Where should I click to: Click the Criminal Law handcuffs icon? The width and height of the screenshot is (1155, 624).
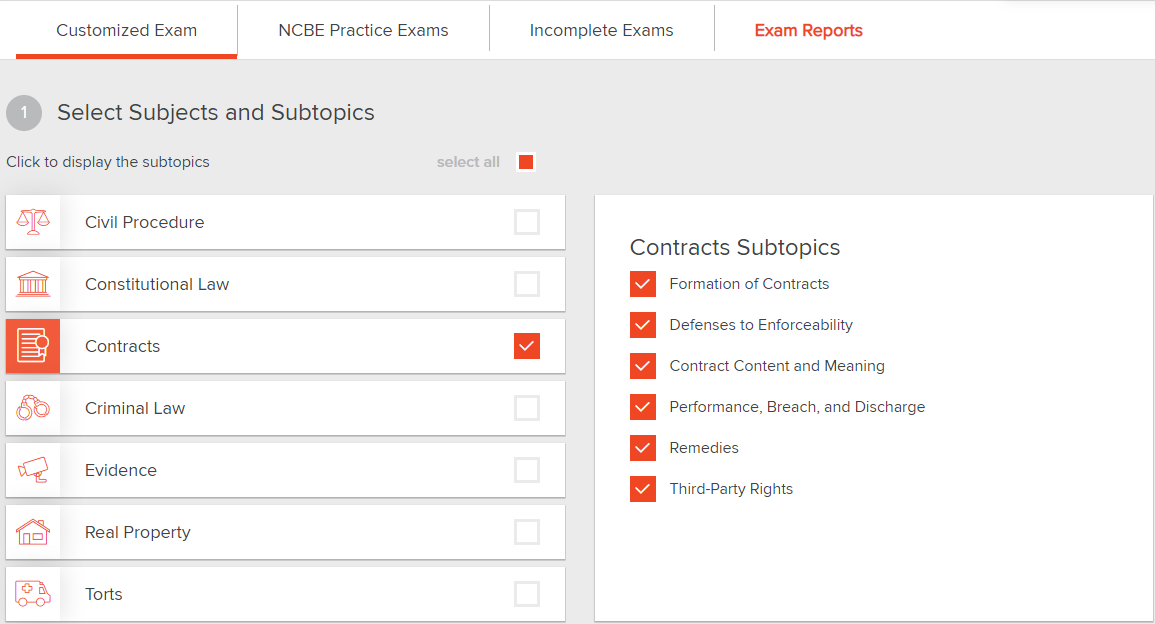(33, 407)
